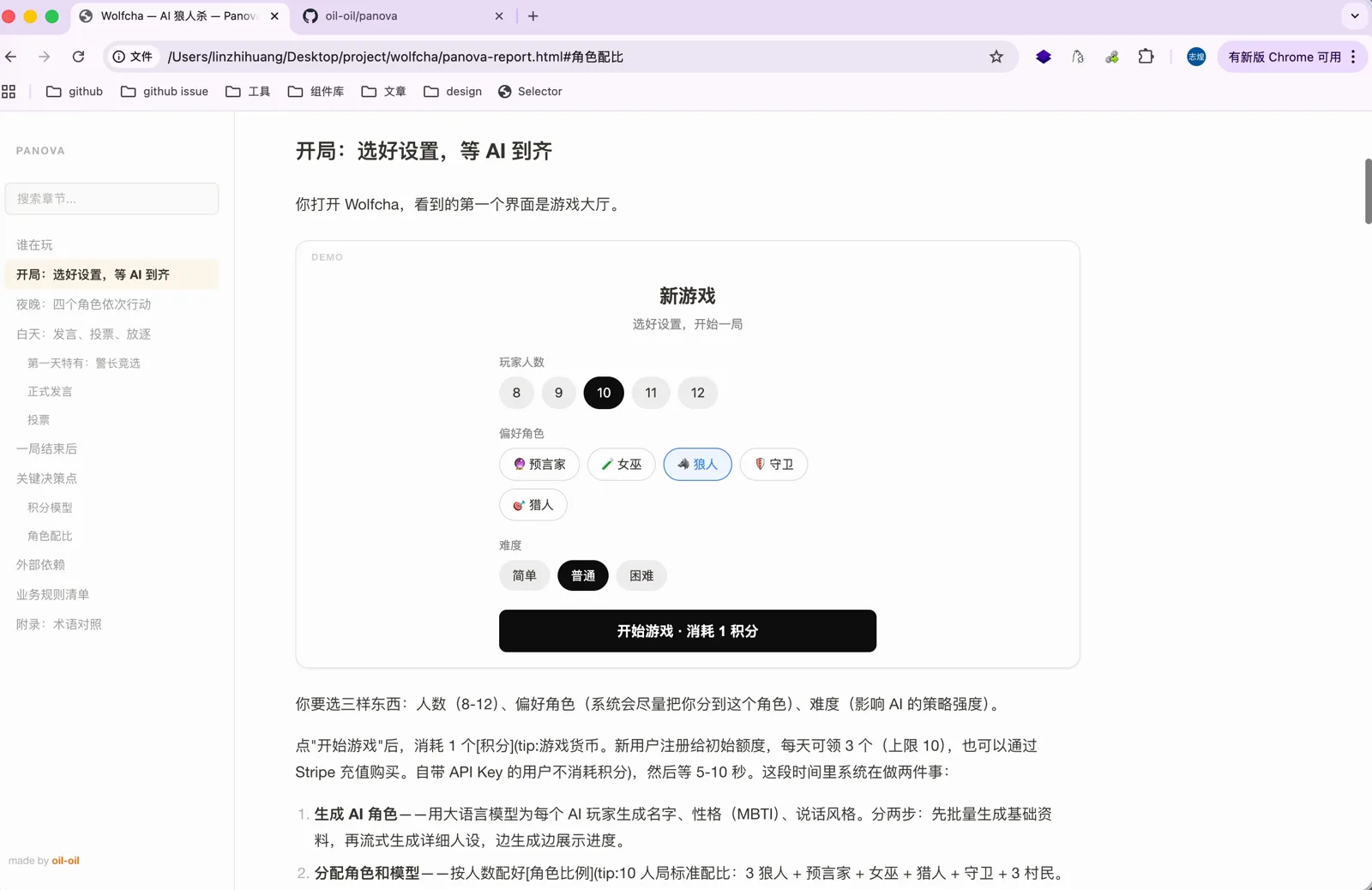Viewport: 1372px width, 890px height.
Task: Go forward with the browser forward arrow
Action: (x=44, y=57)
